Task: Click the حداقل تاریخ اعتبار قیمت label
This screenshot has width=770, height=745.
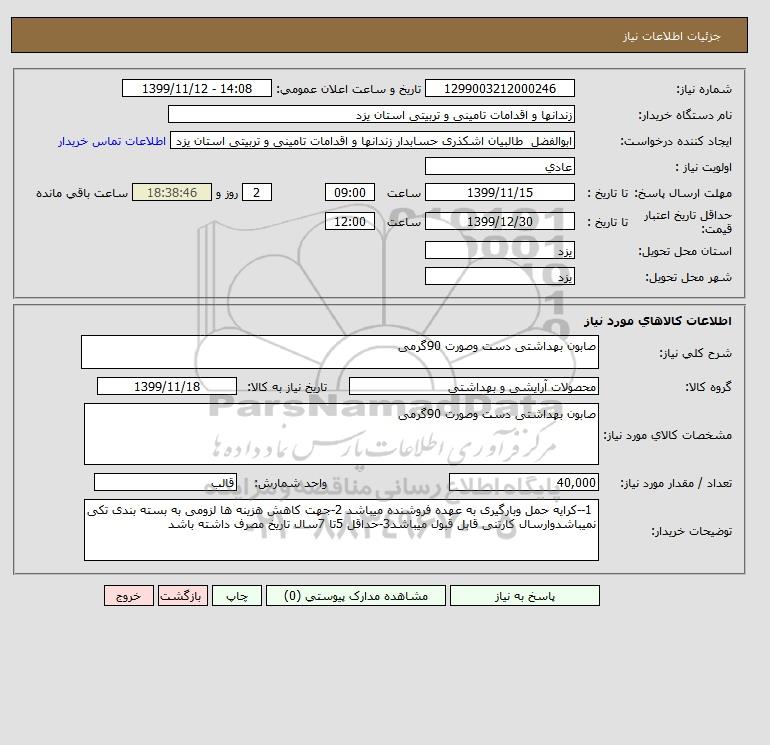Action: 688,222
